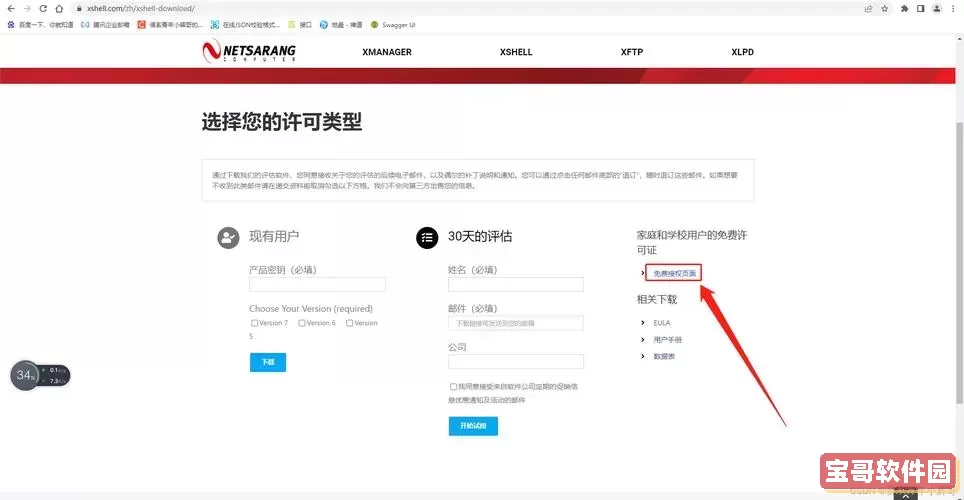Bookmark this page with the star icon
Viewport: 964px width, 500px height.
885,9
